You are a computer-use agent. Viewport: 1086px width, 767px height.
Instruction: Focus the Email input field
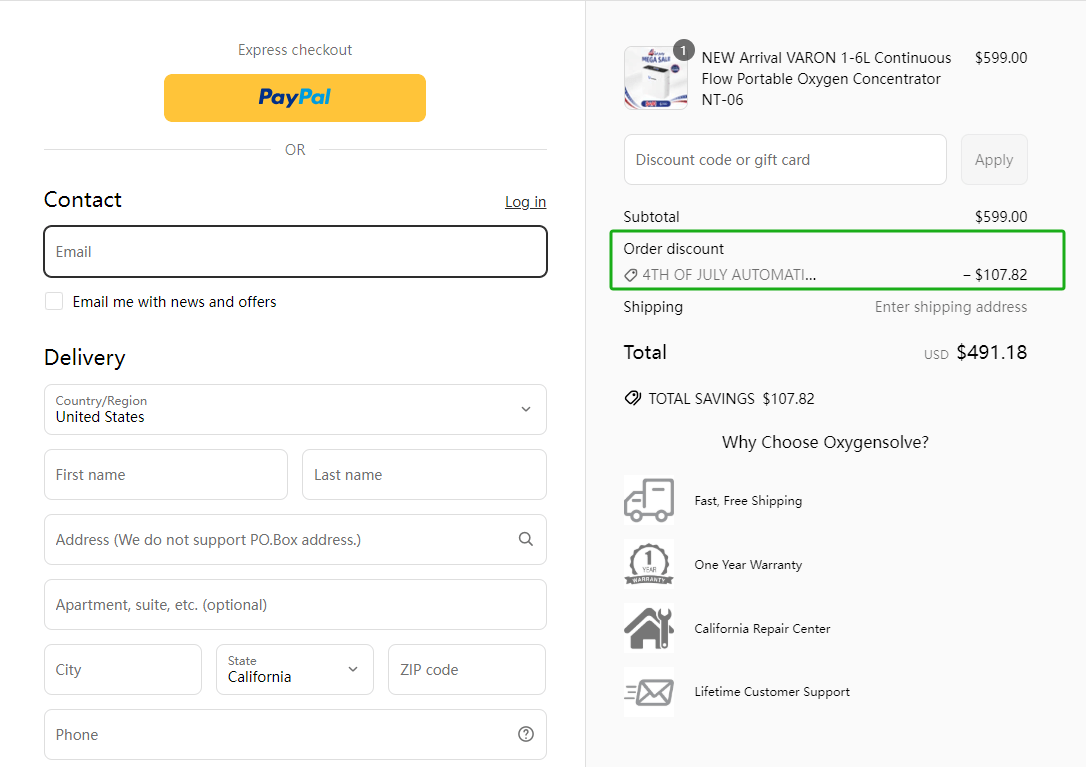tap(295, 251)
